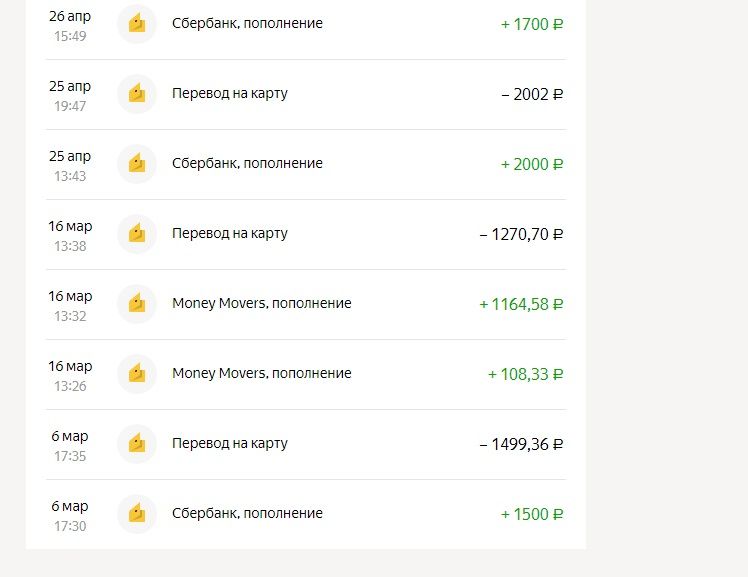This screenshot has height=577, width=748.
Task: Open Перевод на карту entry from 25 апр
Action: point(229,93)
